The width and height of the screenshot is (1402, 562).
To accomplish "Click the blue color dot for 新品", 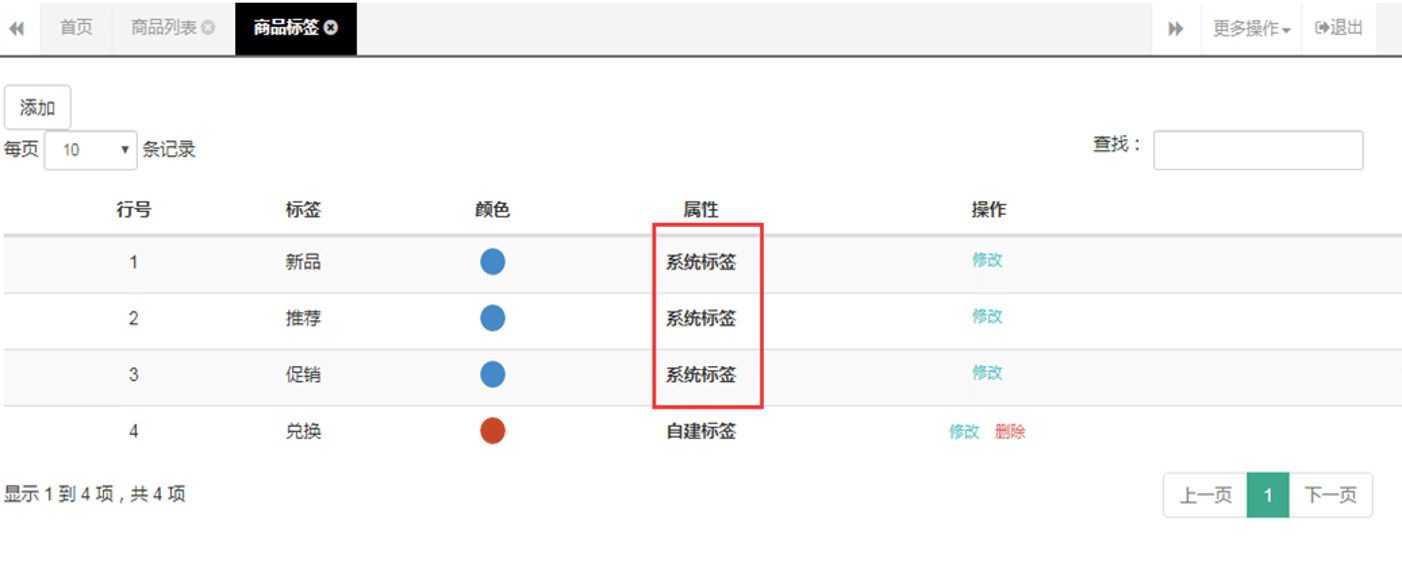I will tap(492, 262).
